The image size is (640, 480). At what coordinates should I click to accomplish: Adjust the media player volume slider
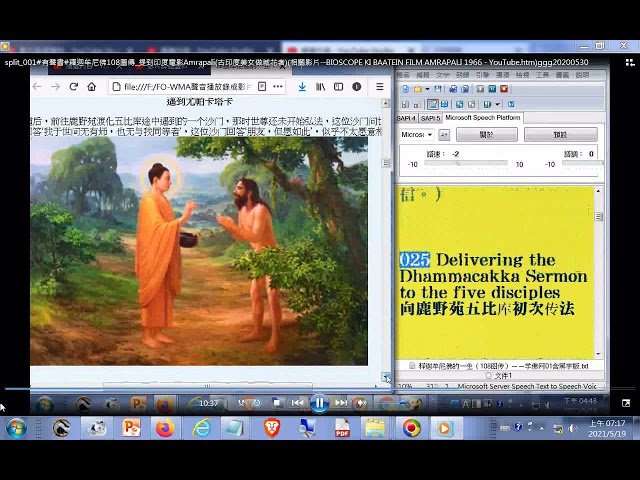[x=392, y=404]
